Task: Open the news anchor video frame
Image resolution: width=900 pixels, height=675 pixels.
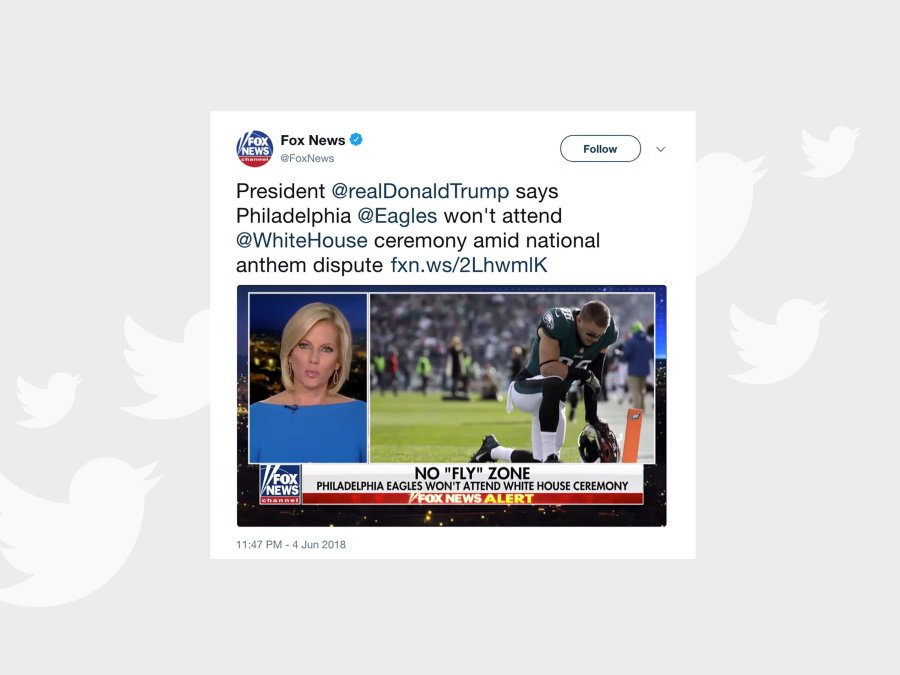Action: [x=308, y=378]
